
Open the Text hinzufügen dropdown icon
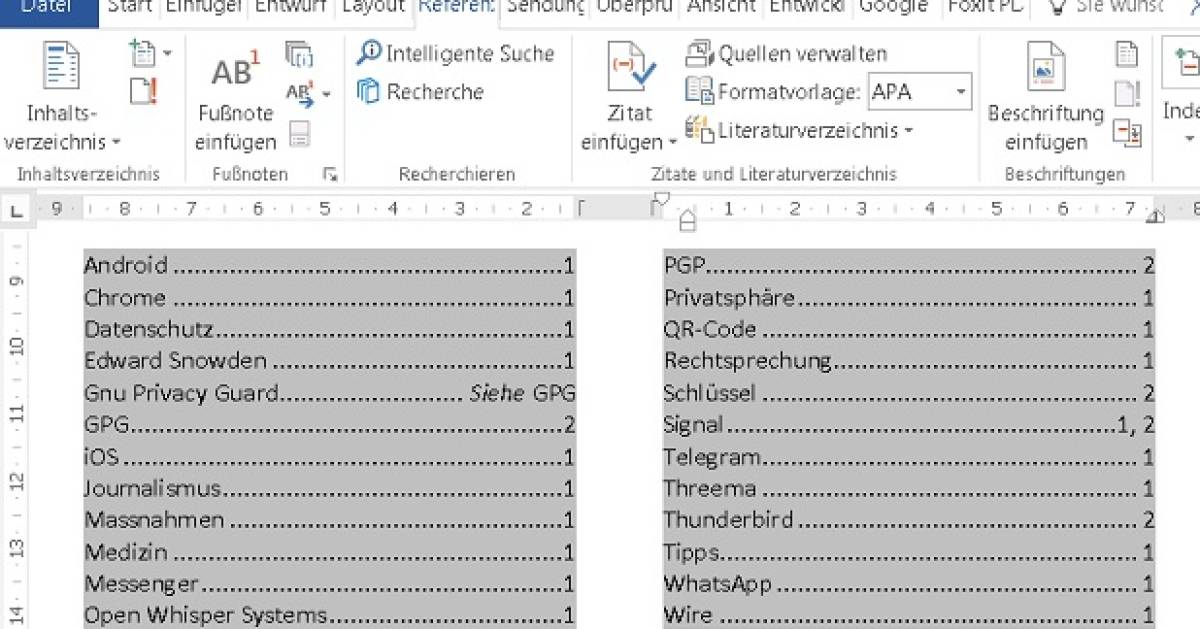tap(150, 53)
